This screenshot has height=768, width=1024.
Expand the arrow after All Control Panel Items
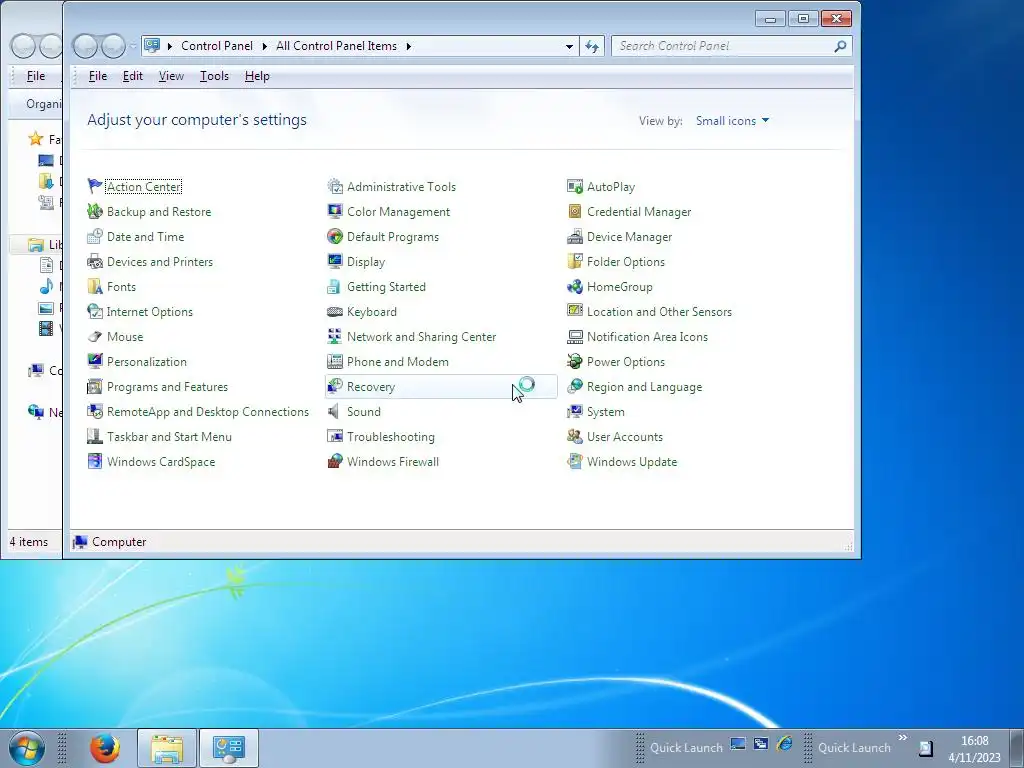[x=409, y=46]
